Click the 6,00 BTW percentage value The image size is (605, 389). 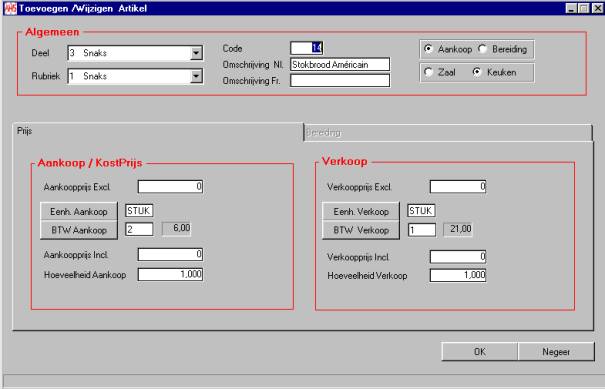click(177, 228)
